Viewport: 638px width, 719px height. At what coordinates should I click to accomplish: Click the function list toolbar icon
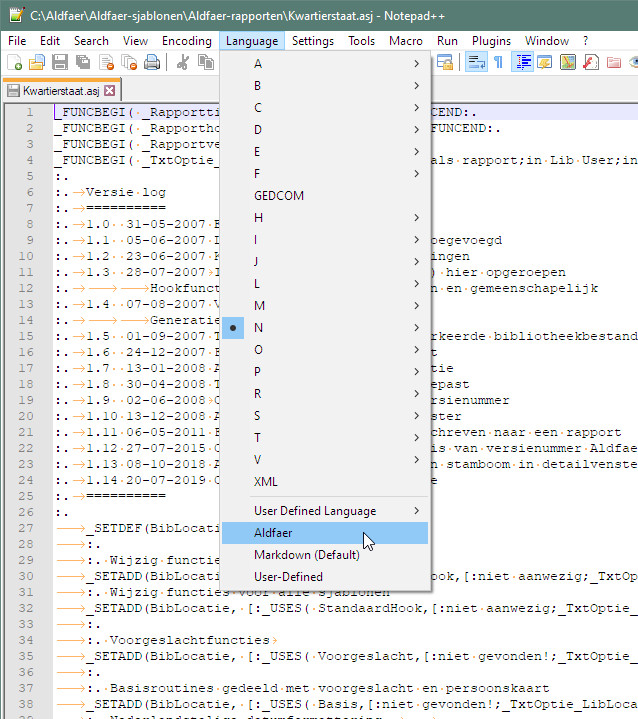tap(591, 62)
